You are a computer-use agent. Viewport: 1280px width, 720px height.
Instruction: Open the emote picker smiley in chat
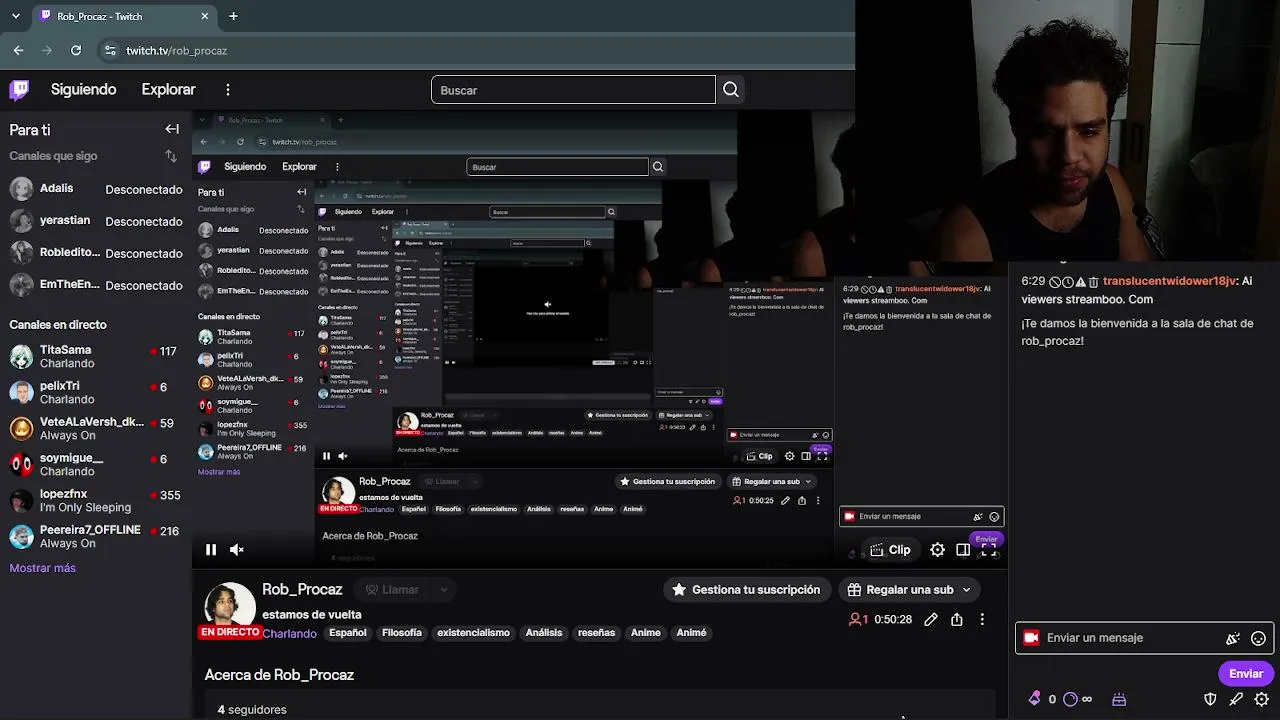pyautogui.click(x=1259, y=638)
